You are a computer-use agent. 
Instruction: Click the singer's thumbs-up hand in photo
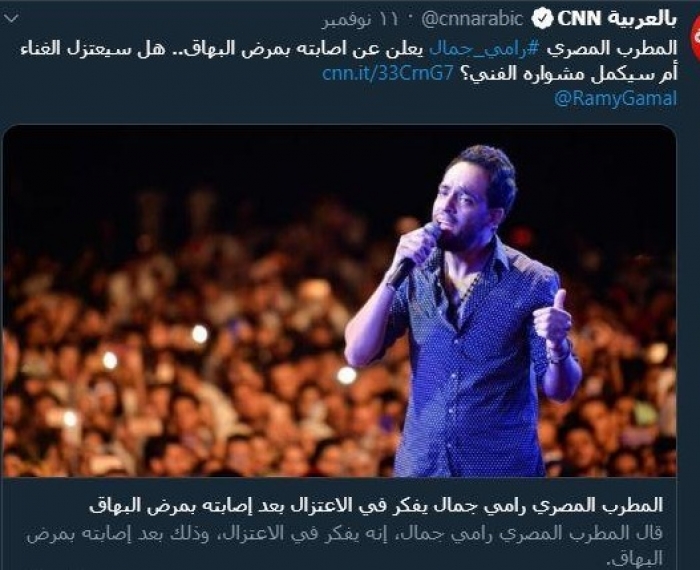coord(553,318)
